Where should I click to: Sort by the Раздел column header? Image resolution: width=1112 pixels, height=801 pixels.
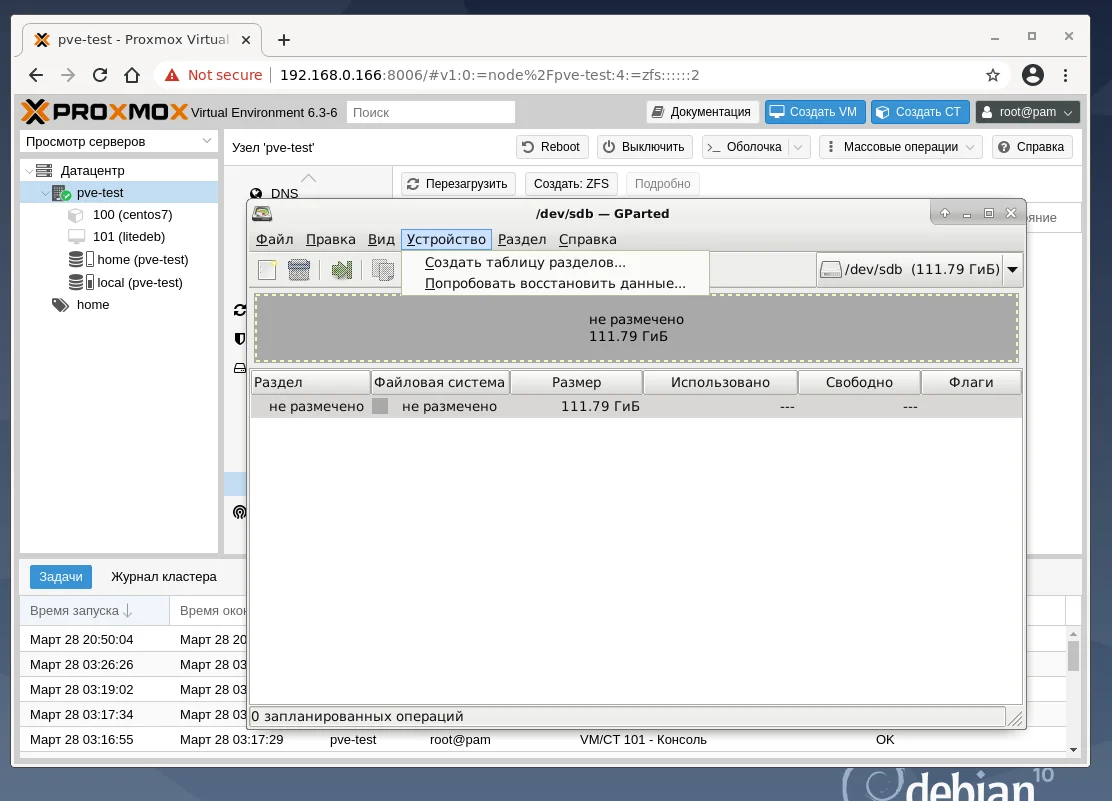pos(311,382)
